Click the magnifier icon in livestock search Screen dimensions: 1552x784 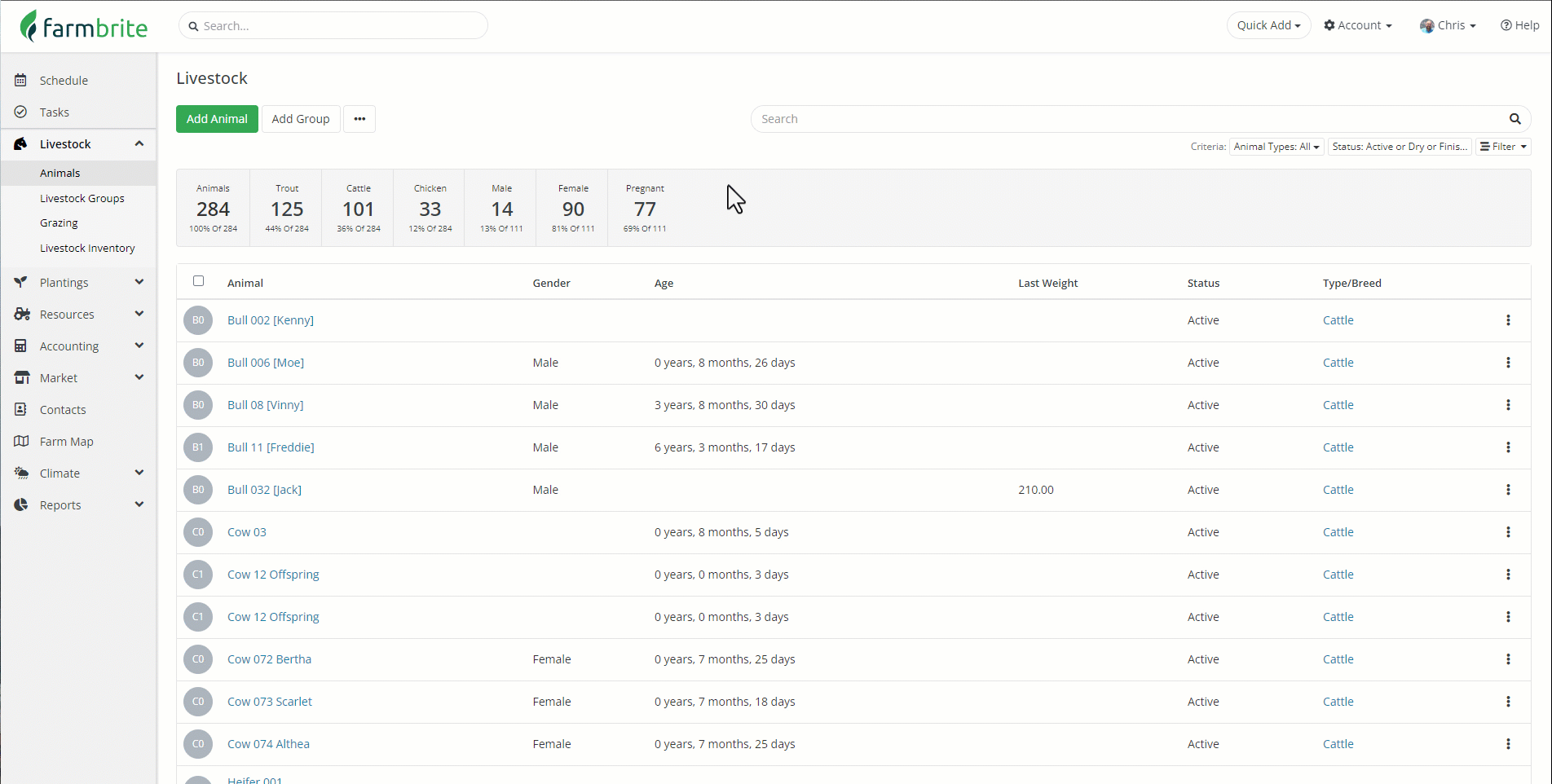point(1515,119)
